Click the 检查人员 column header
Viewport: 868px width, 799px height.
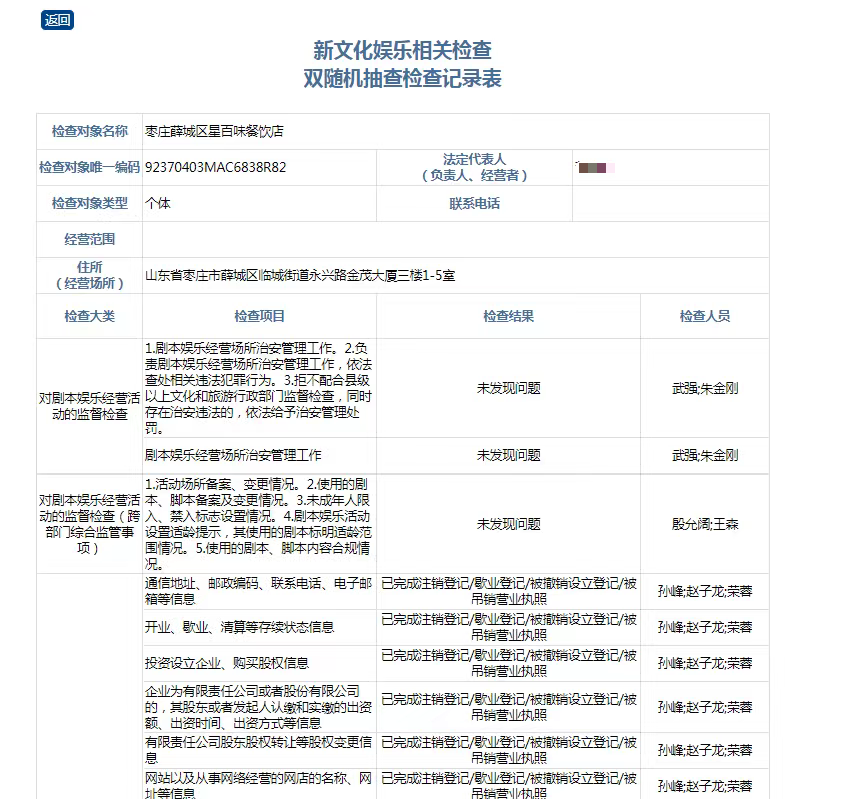click(x=704, y=316)
